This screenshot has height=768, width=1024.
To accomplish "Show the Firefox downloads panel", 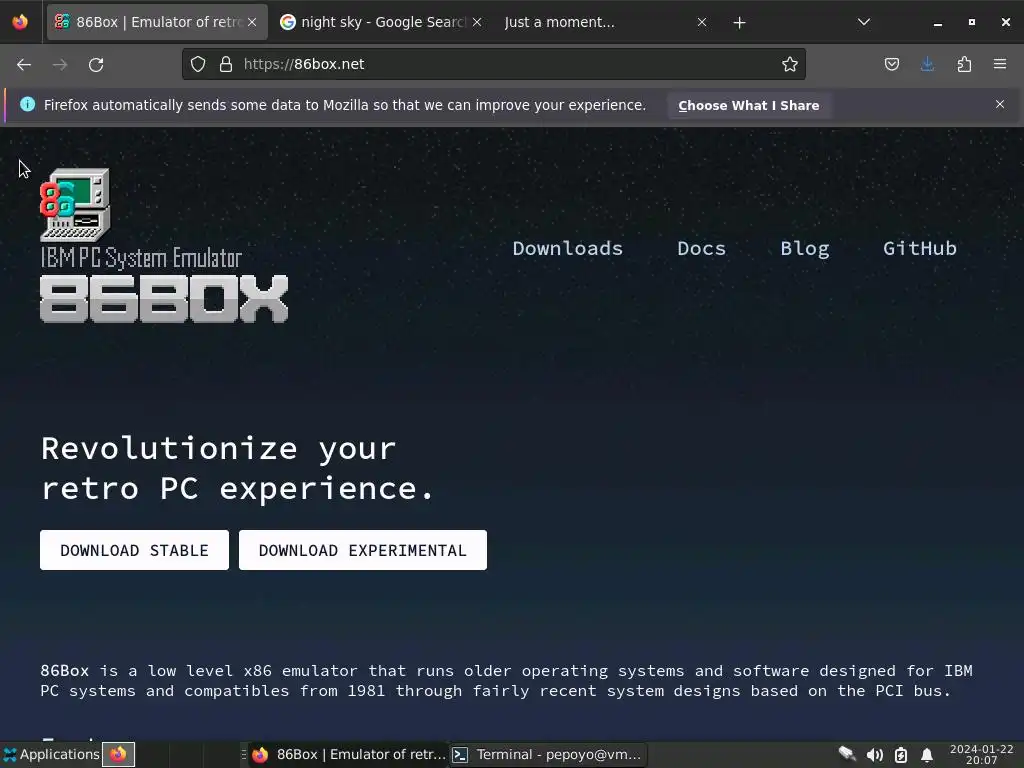I will click(x=927, y=64).
